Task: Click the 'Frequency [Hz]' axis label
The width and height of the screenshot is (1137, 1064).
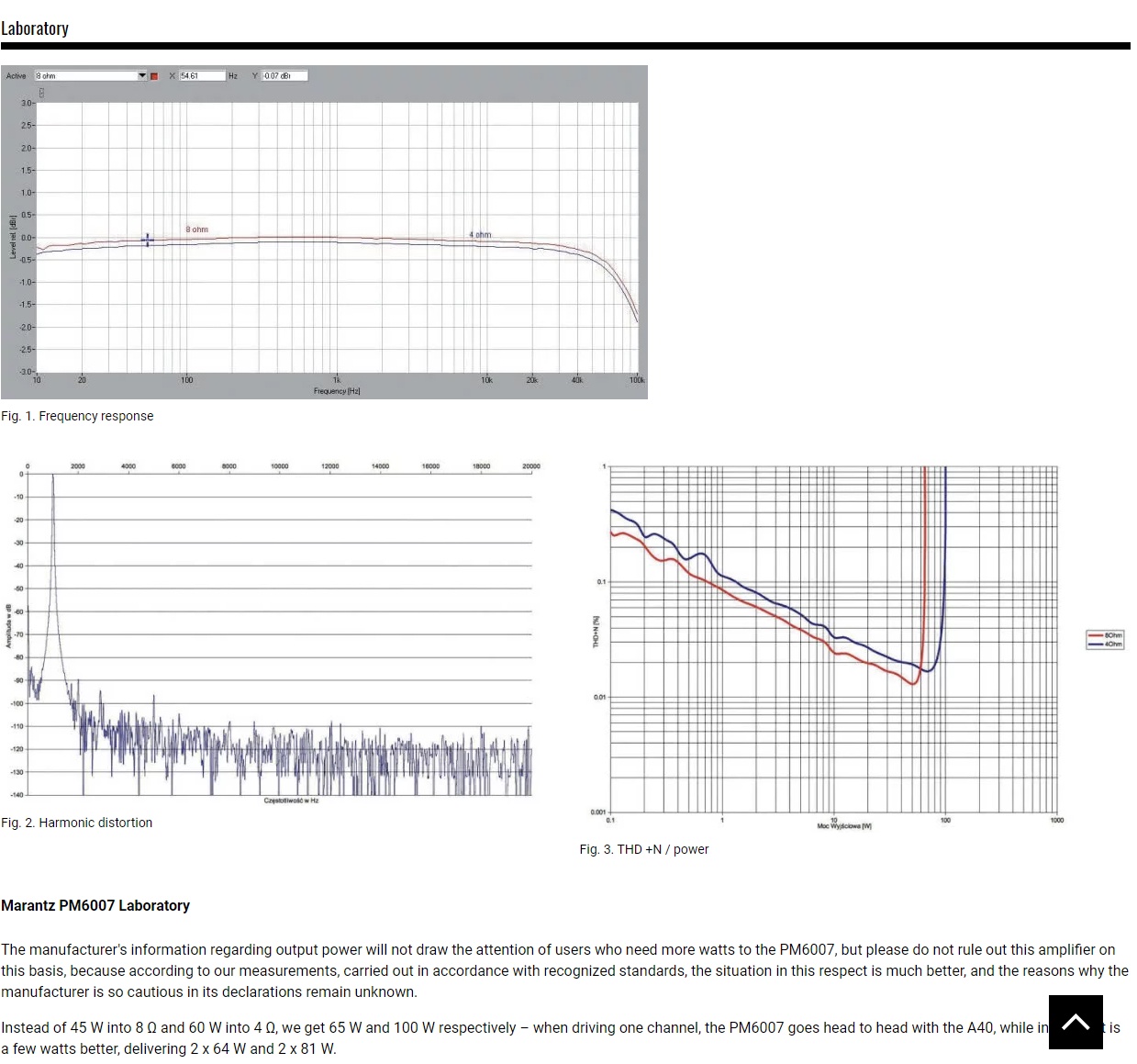Action: (x=337, y=391)
